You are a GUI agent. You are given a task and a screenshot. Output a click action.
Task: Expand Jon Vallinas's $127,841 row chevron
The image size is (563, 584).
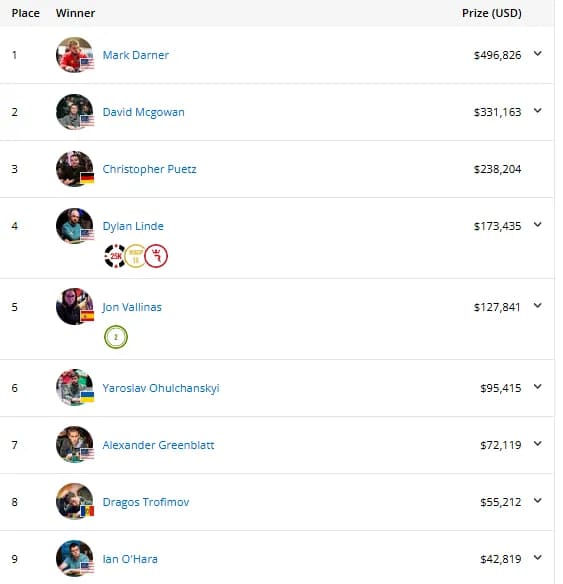(x=537, y=306)
